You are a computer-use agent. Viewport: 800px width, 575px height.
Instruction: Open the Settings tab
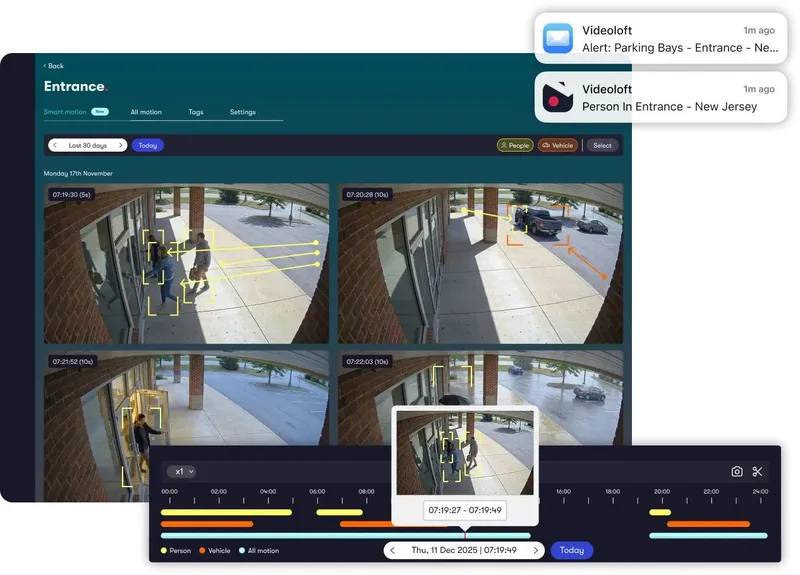242,112
